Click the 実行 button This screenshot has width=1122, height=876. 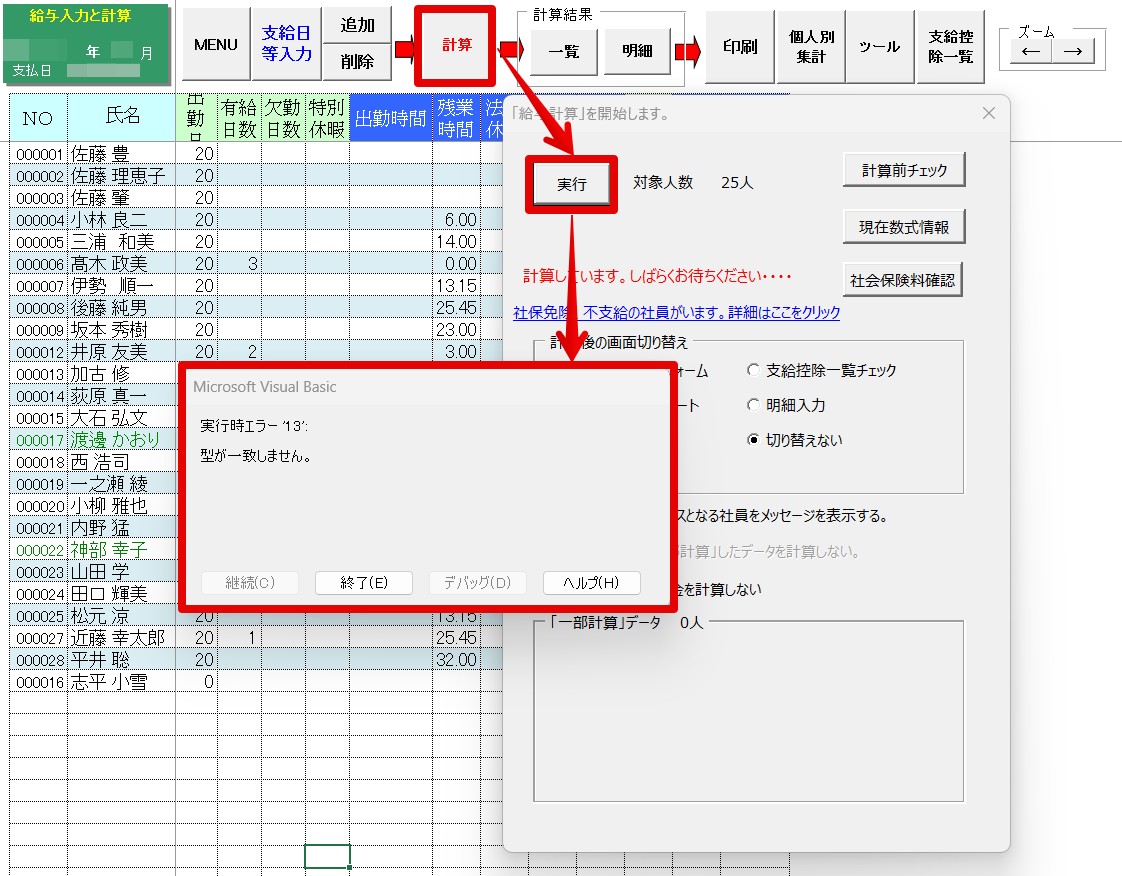coord(572,185)
